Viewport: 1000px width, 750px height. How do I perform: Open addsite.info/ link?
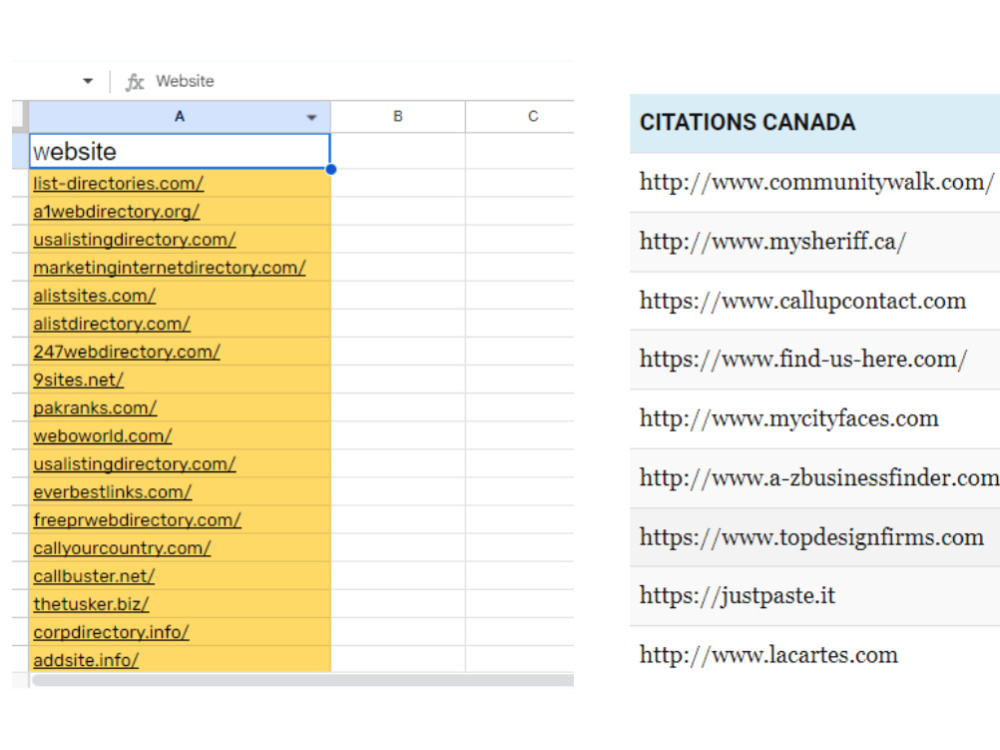(x=85, y=660)
